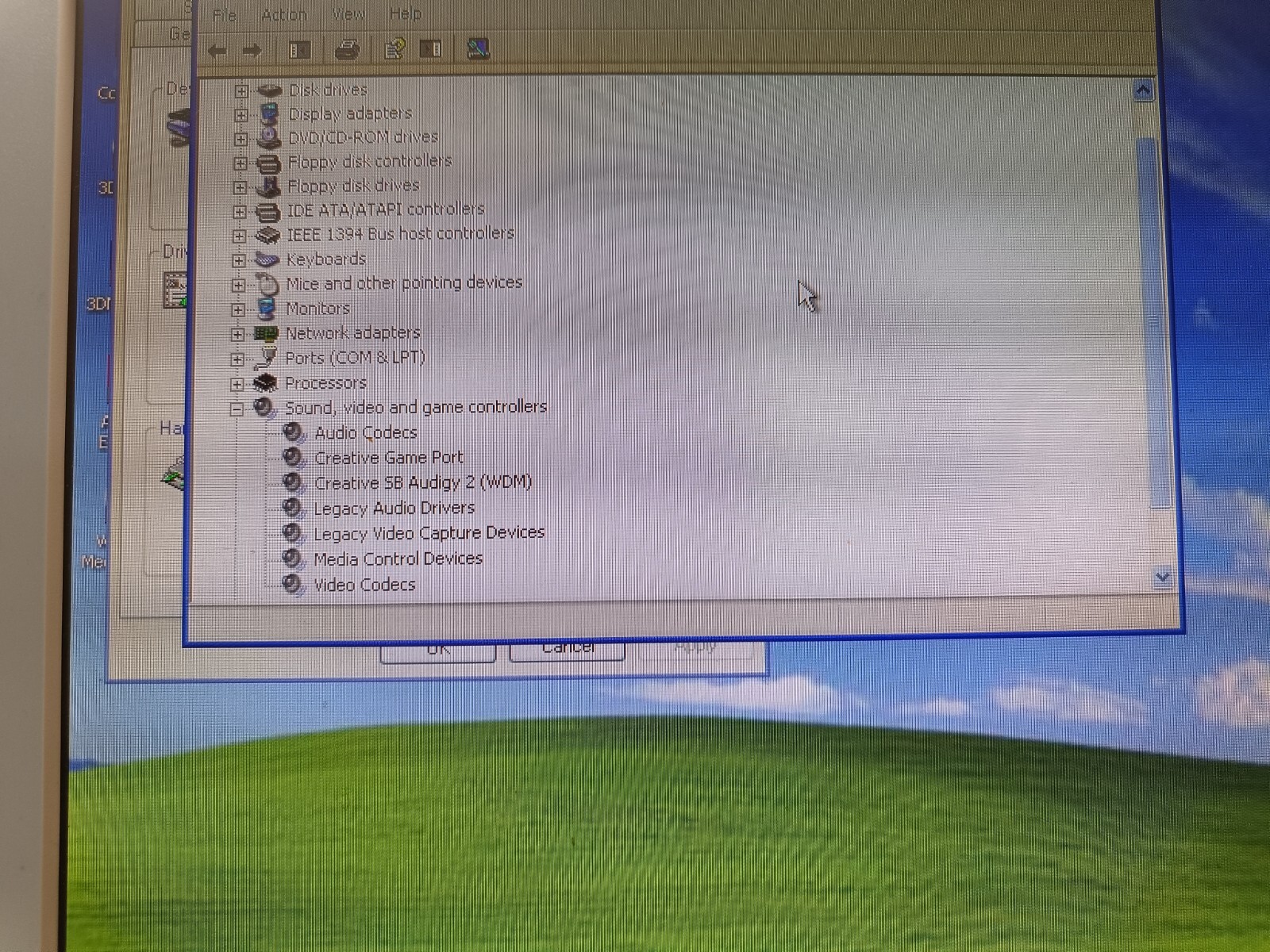Image resolution: width=1270 pixels, height=952 pixels.
Task: Select the Audio Codecs label
Action: pos(366,433)
